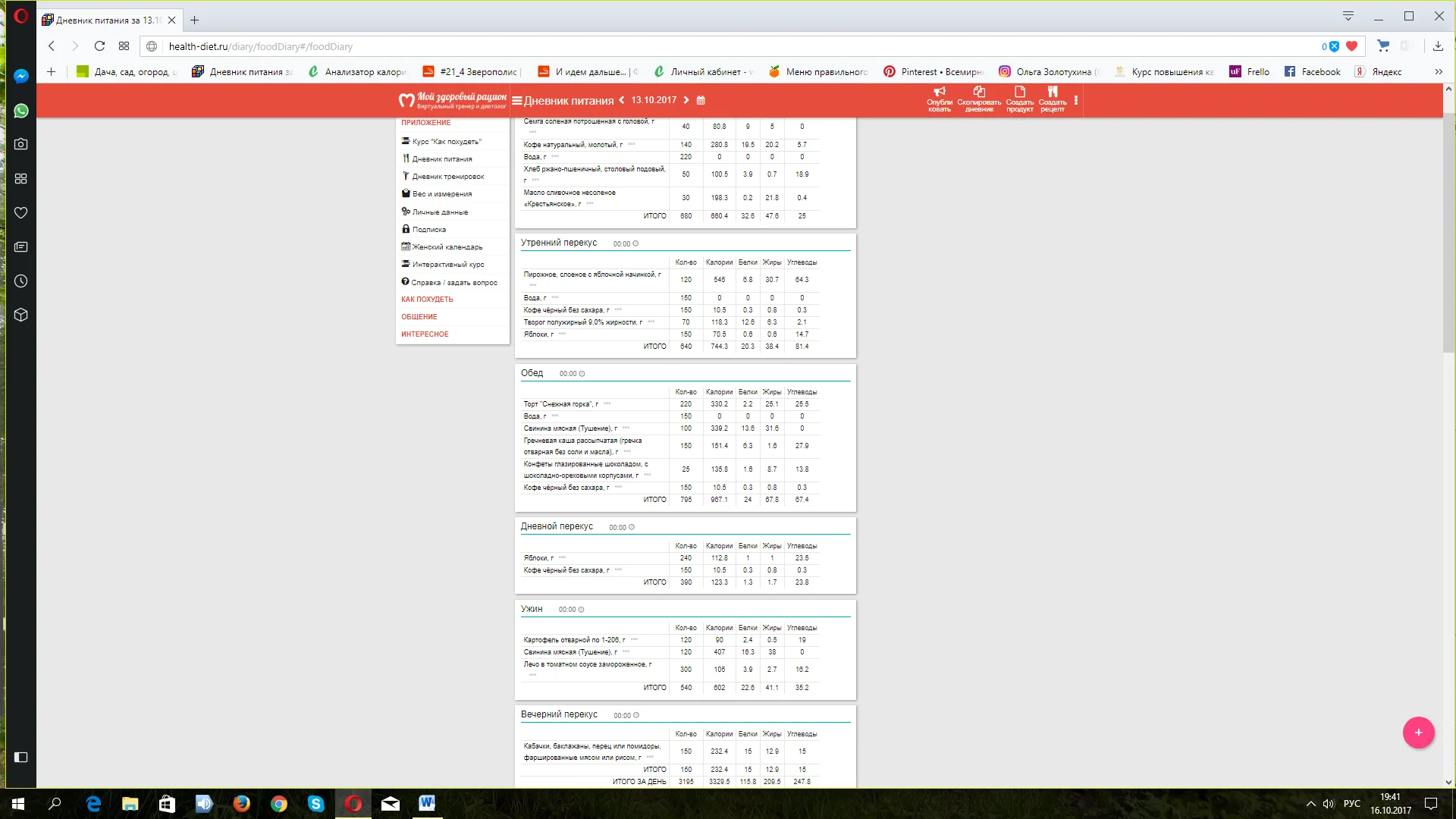
Task: Open Word from the Windows taskbar
Action: coord(427,803)
